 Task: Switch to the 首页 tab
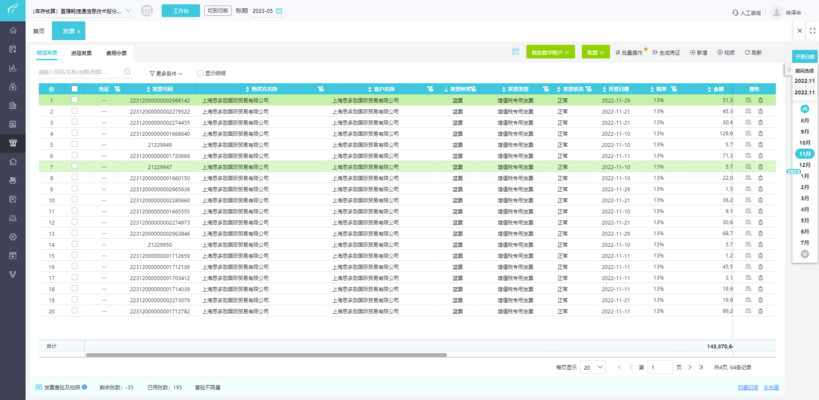click(39, 31)
